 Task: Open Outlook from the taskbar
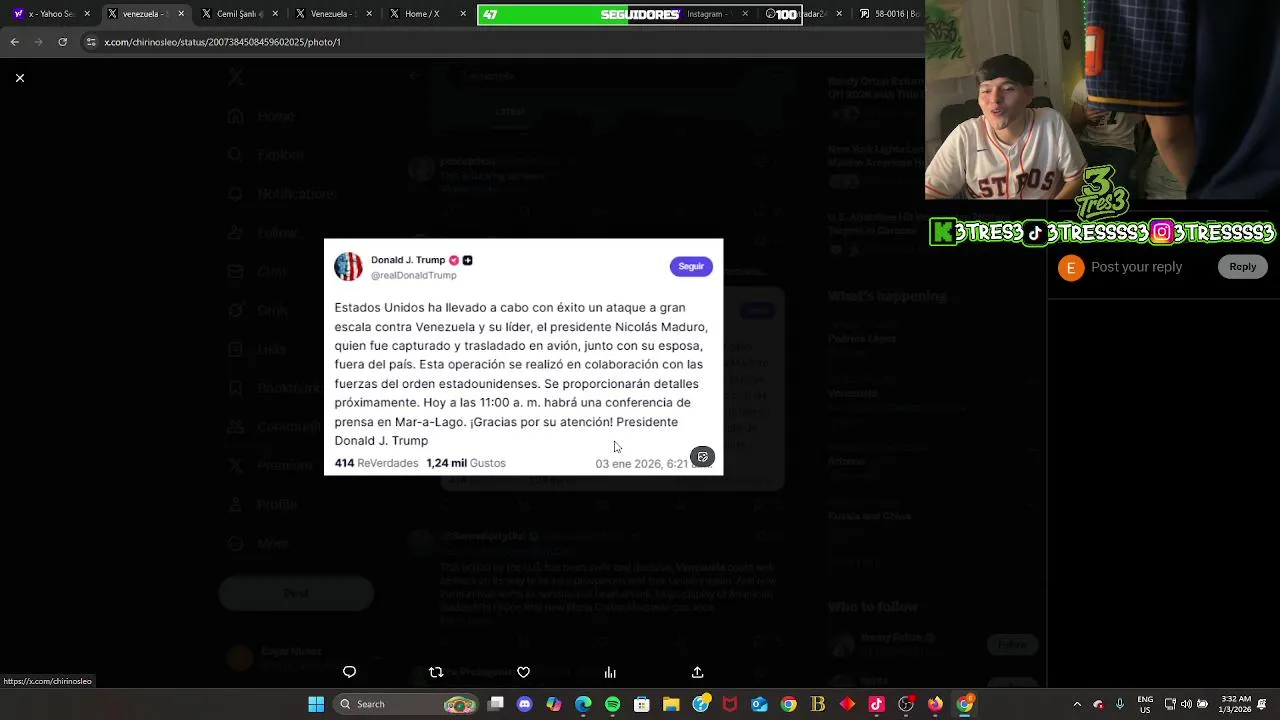pos(759,704)
